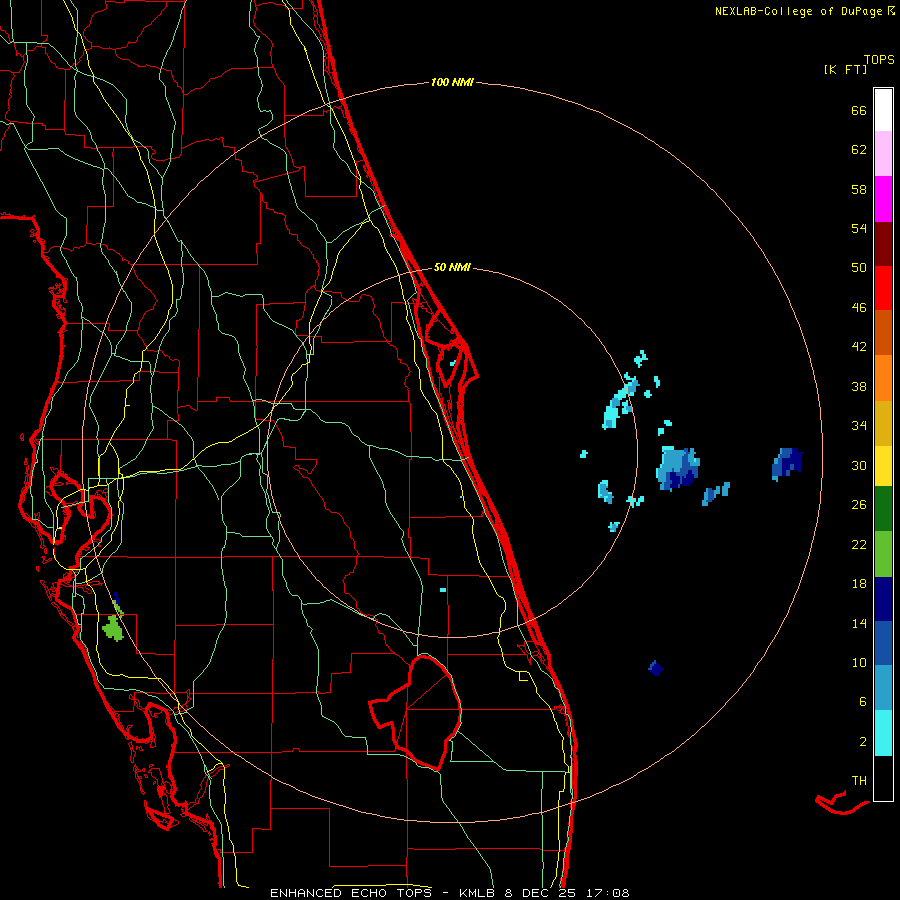Click the '22' legend value
This screenshot has width=900, height=900.
pos(859,545)
